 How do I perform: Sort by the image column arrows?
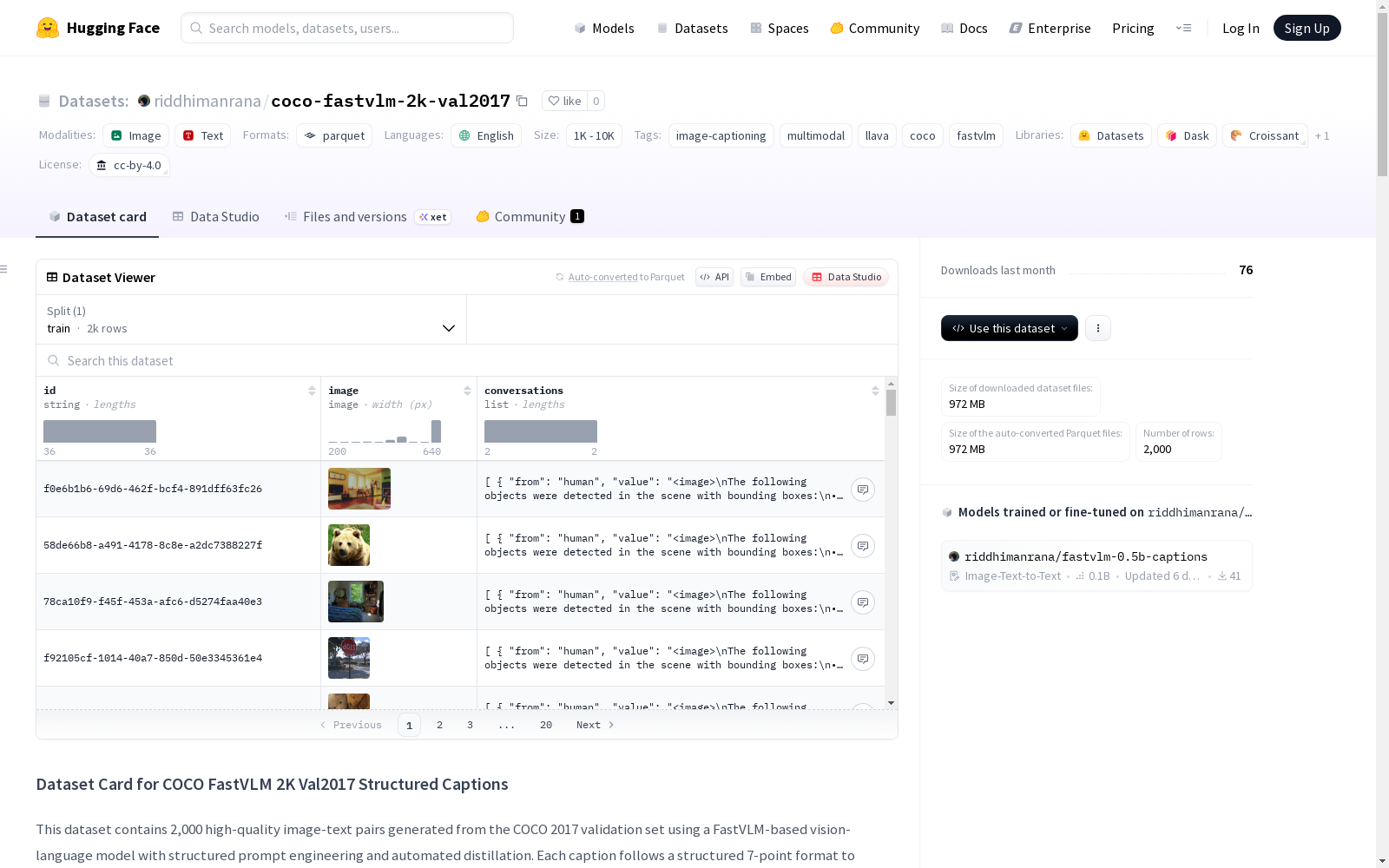pos(467,391)
